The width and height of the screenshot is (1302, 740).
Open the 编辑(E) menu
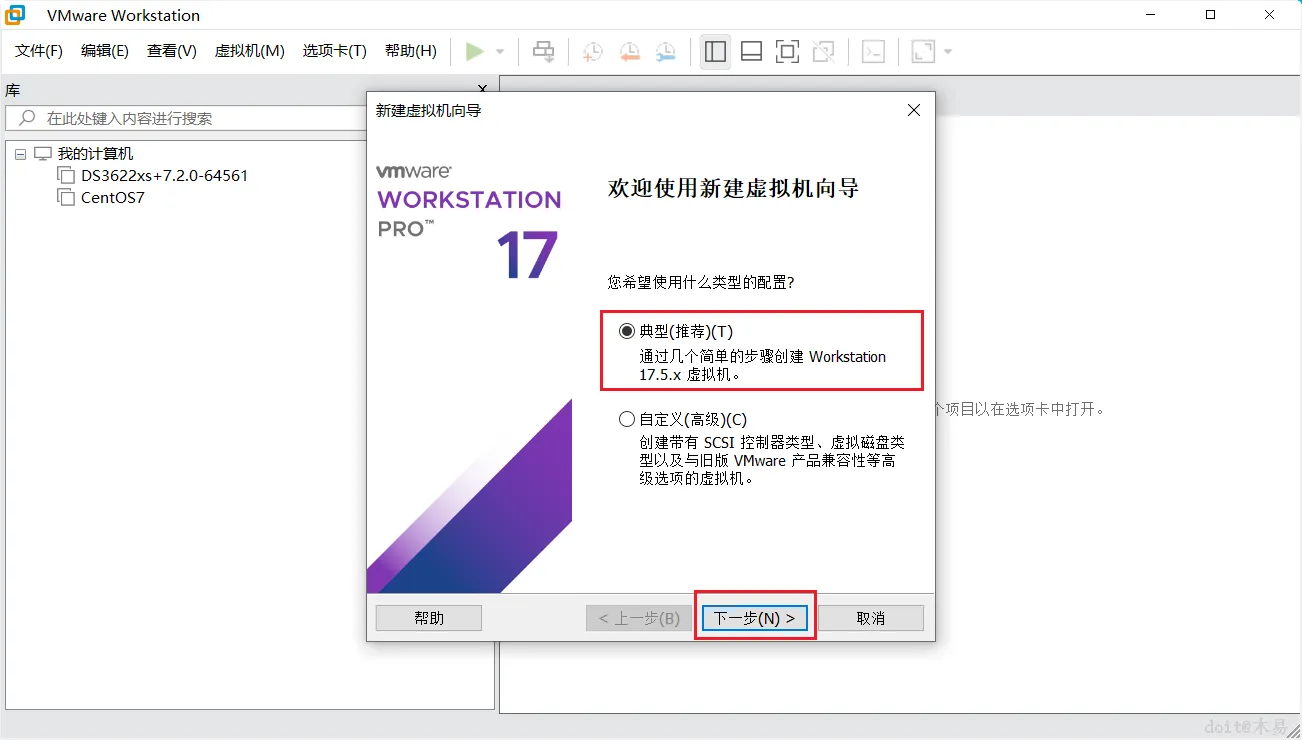(105, 51)
